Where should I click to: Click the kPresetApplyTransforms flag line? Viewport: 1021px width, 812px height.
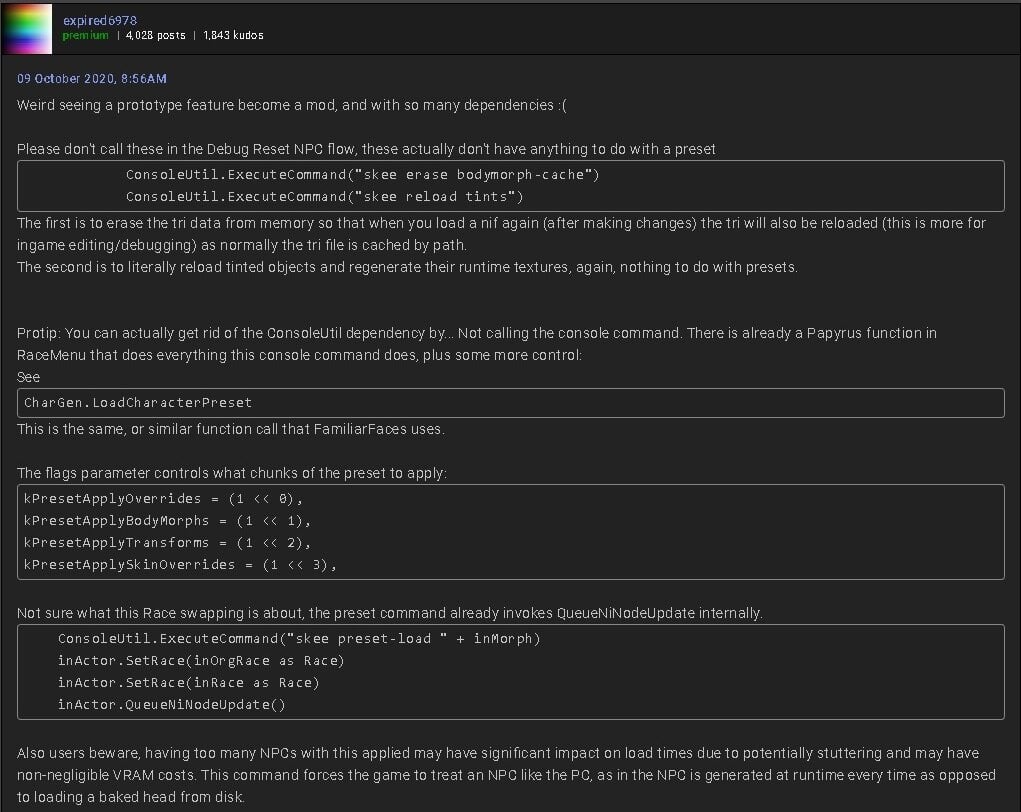click(167, 543)
